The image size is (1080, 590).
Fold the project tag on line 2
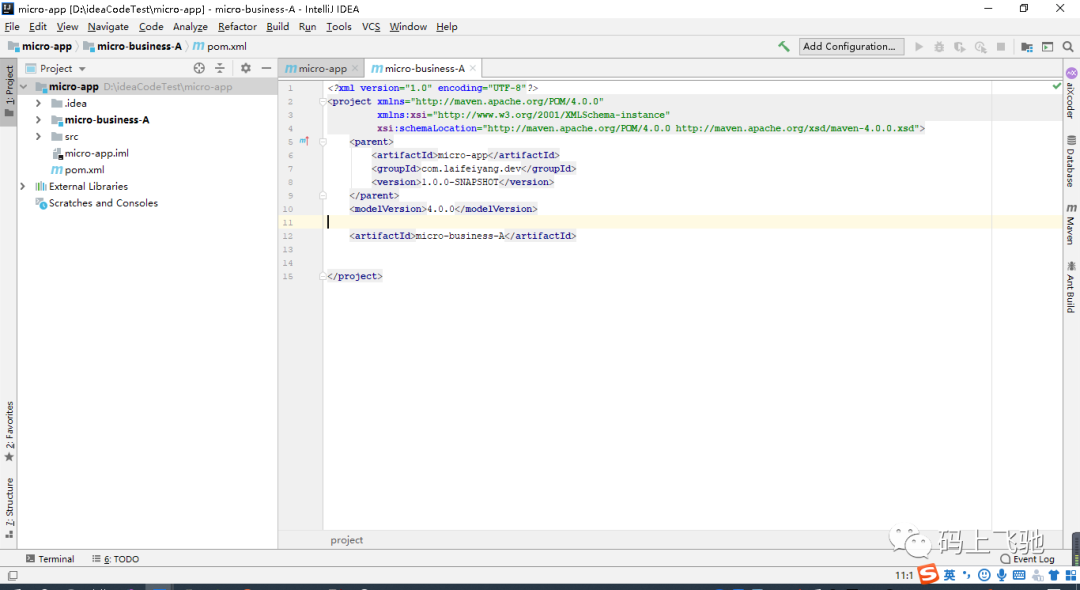point(322,101)
